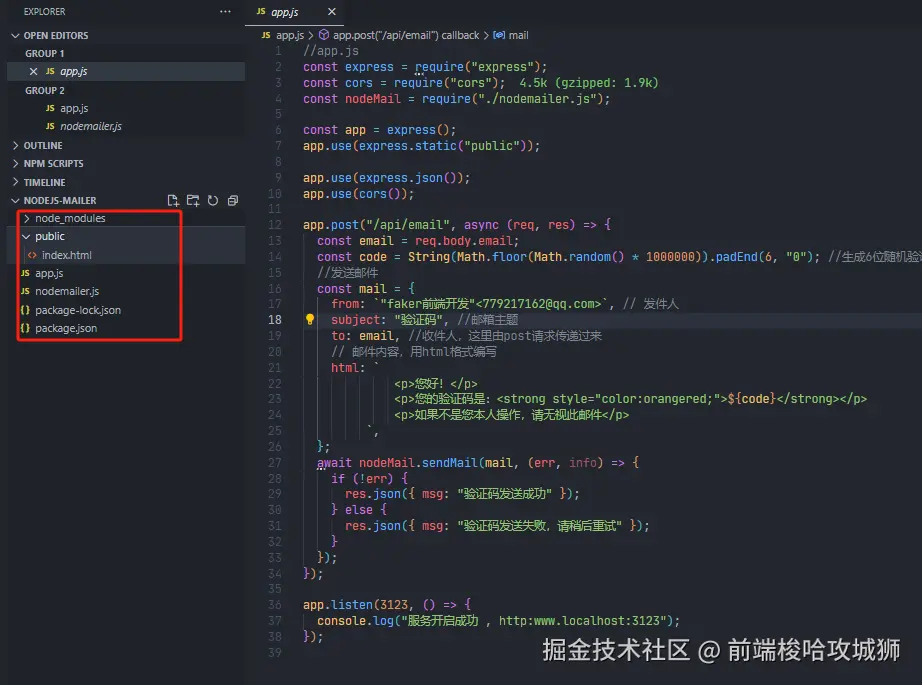Click the mail breadcrumb segment
The width and height of the screenshot is (922, 685).
[x=518, y=35]
